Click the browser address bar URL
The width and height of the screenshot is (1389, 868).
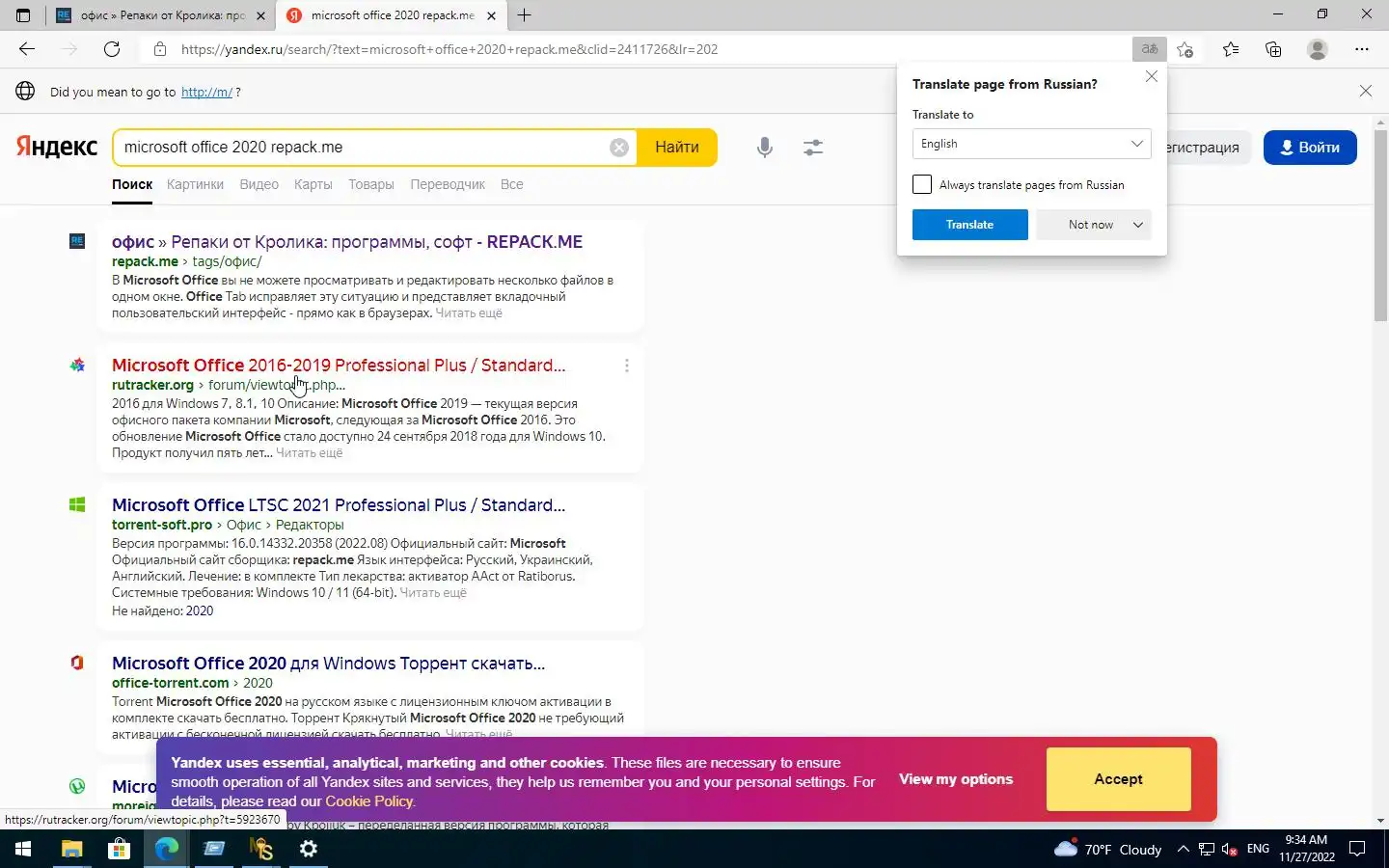449,49
